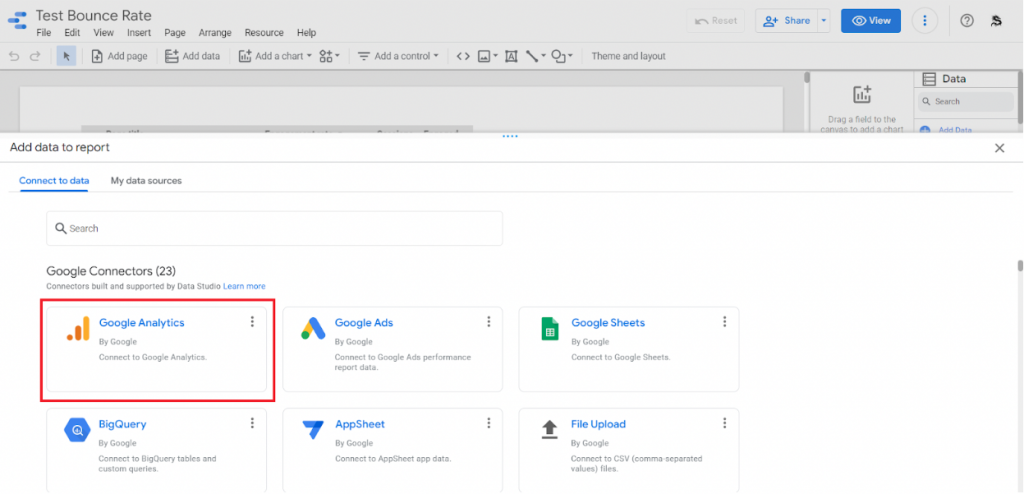The width and height of the screenshot is (1024, 494).
Task: Select the Google Analytics connector
Action: pyautogui.click(x=157, y=350)
